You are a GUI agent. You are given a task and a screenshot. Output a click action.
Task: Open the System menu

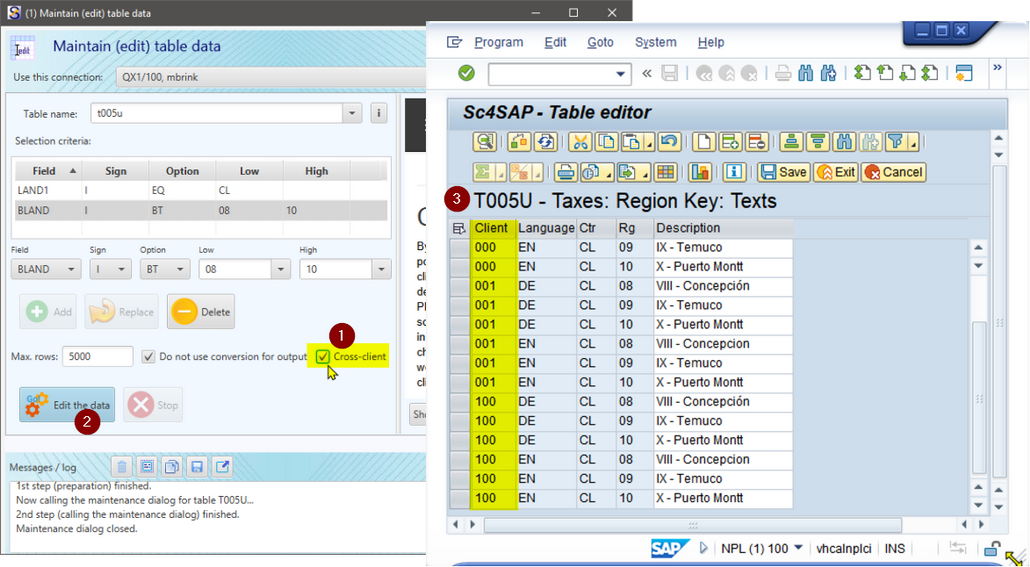point(655,43)
